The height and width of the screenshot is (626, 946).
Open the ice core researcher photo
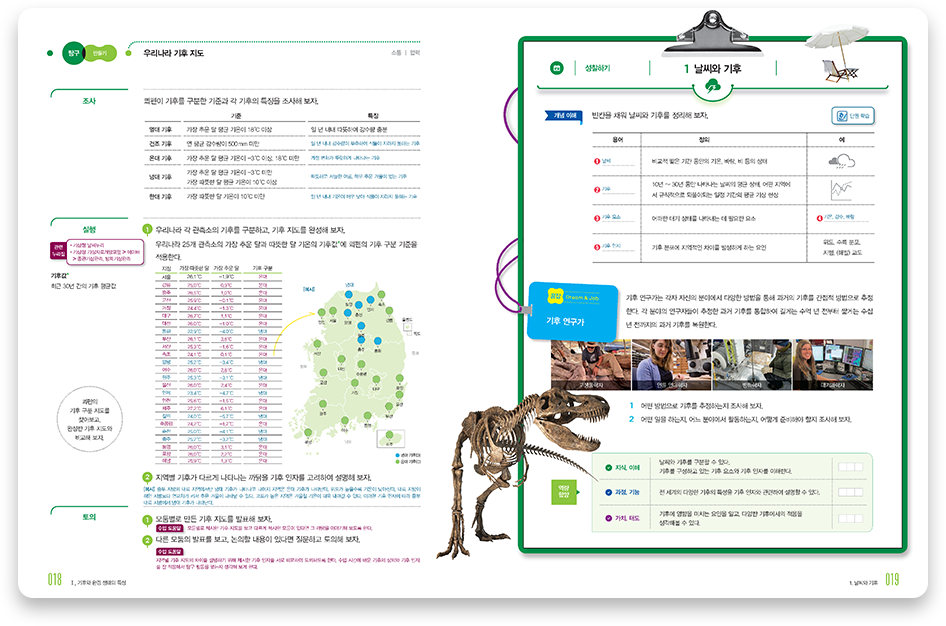click(752, 364)
